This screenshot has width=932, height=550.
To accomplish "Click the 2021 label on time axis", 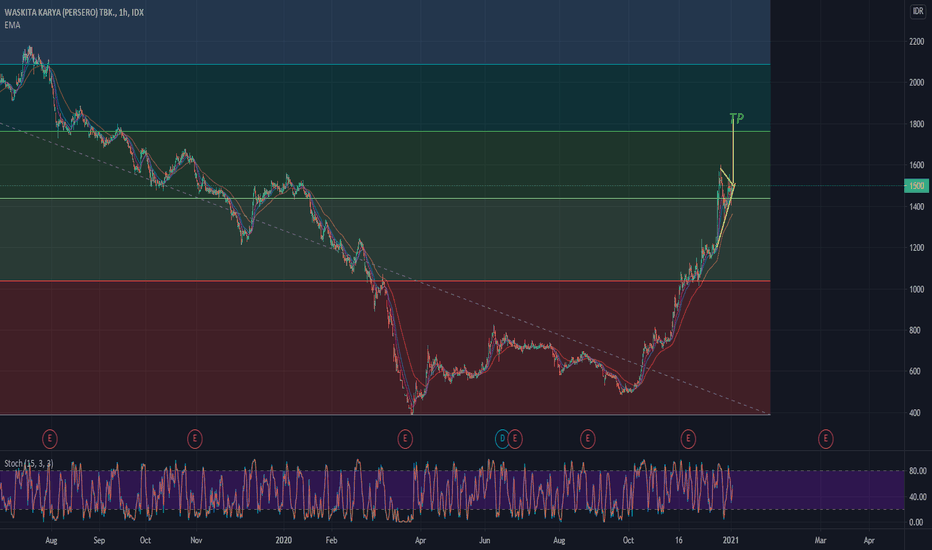I will click(x=731, y=540).
